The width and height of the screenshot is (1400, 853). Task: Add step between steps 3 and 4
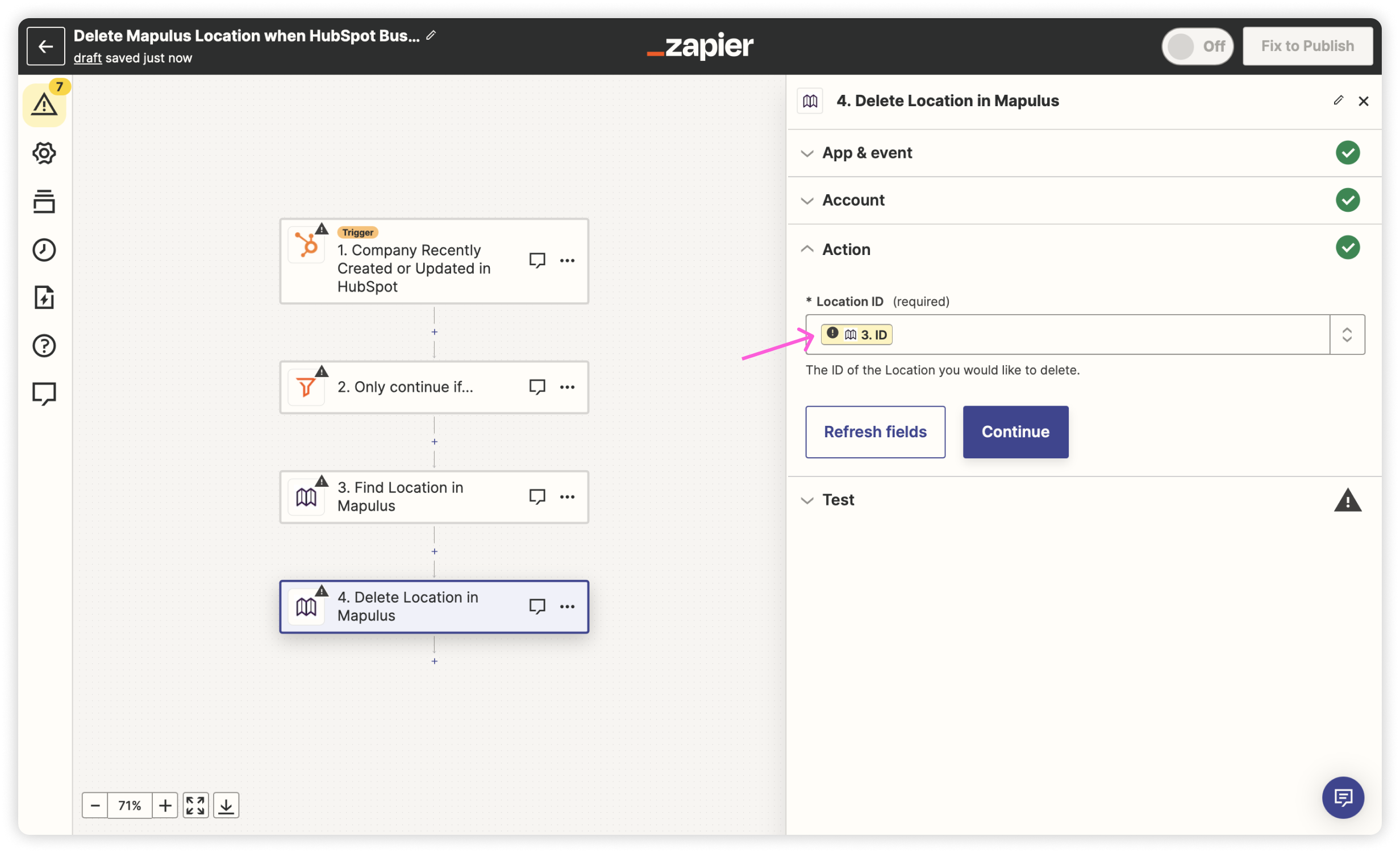pos(435,551)
